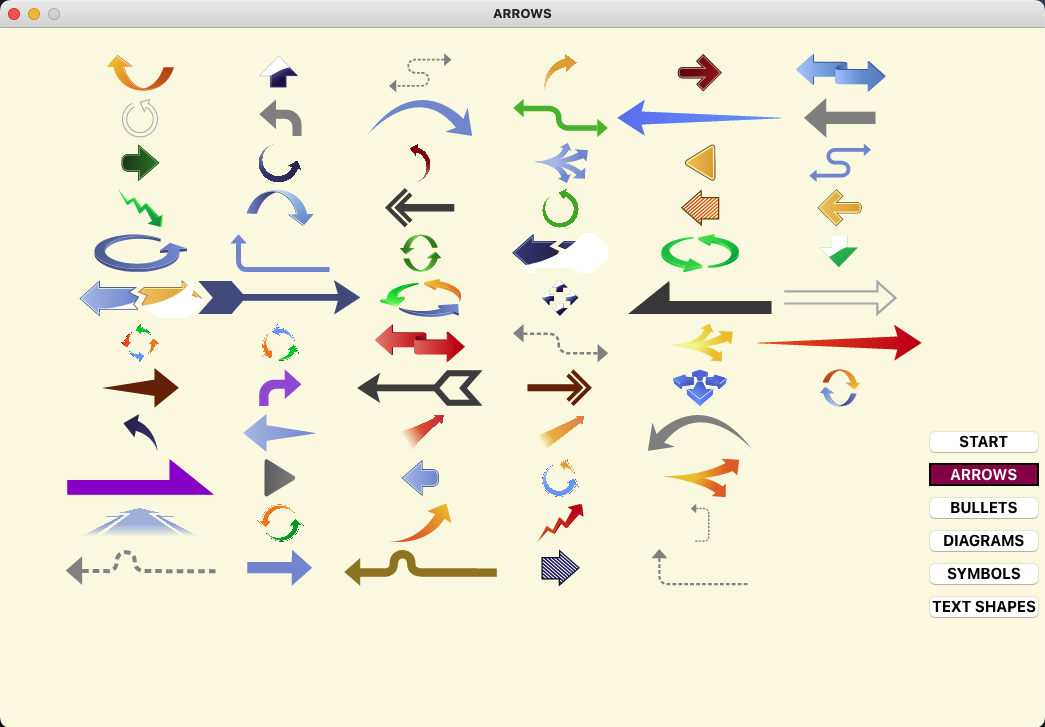
Task: Select the dashed gray long corner arrow
Action: [700, 568]
